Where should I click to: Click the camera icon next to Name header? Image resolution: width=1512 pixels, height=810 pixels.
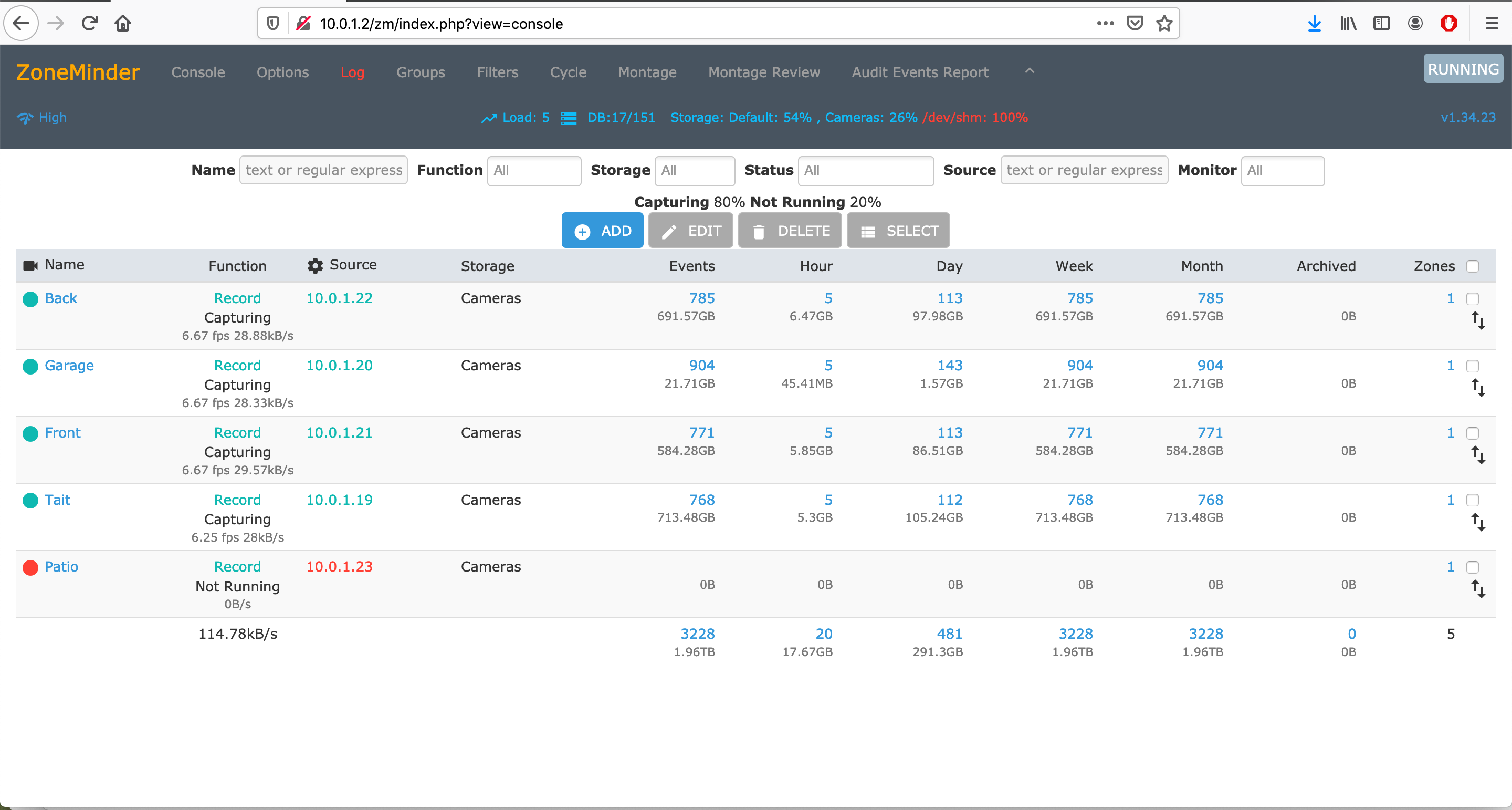[x=30, y=265]
